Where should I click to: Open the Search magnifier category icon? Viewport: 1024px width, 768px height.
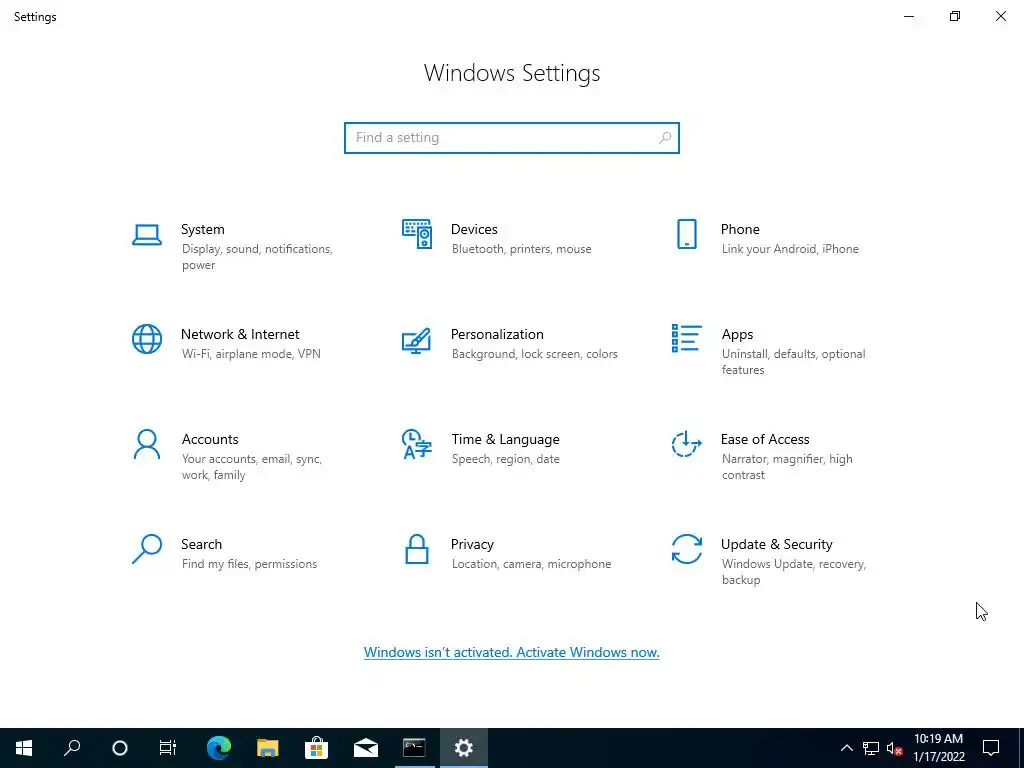tap(147, 549)
